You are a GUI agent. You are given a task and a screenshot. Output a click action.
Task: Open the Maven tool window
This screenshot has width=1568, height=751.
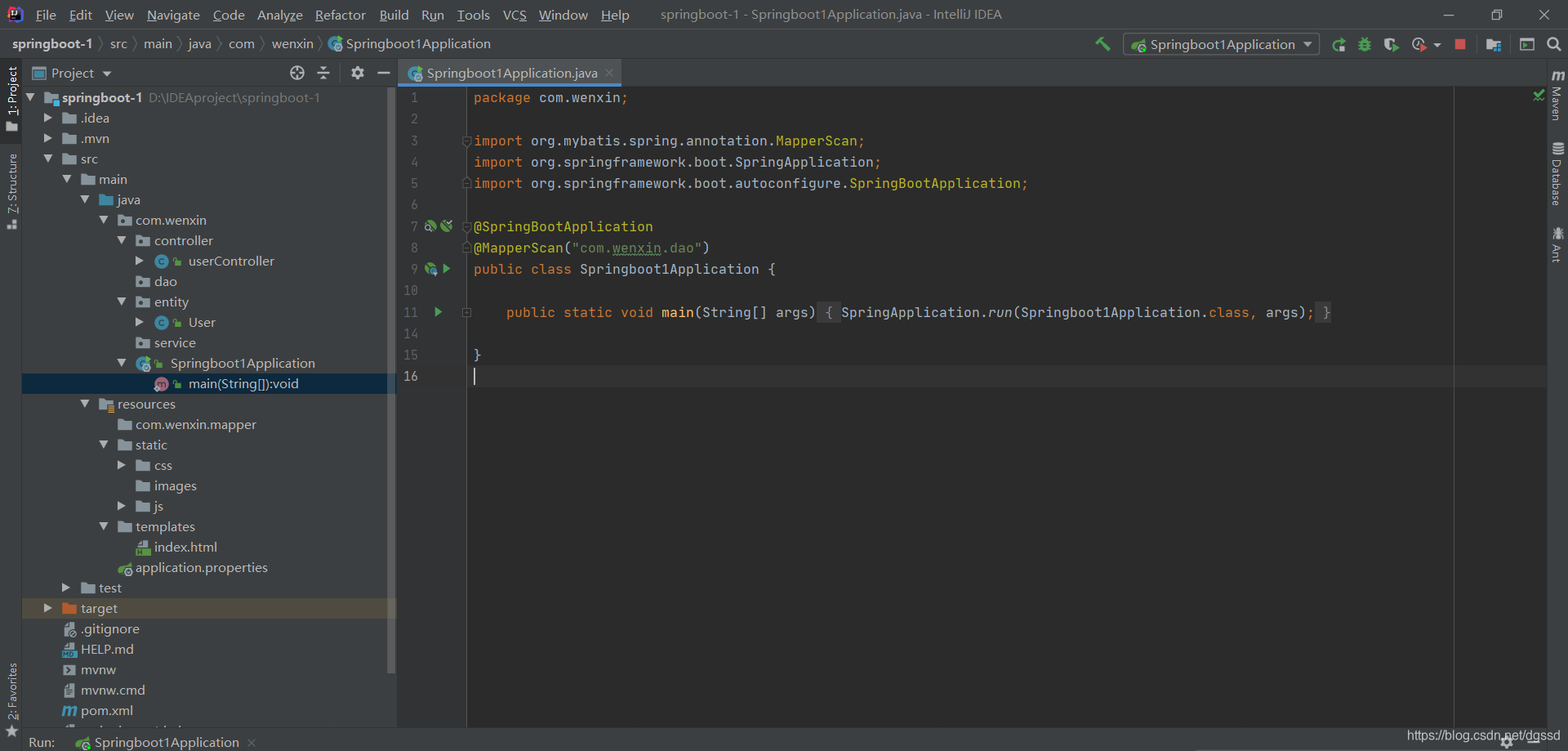pyautogui.click(x=1557, y=95)
